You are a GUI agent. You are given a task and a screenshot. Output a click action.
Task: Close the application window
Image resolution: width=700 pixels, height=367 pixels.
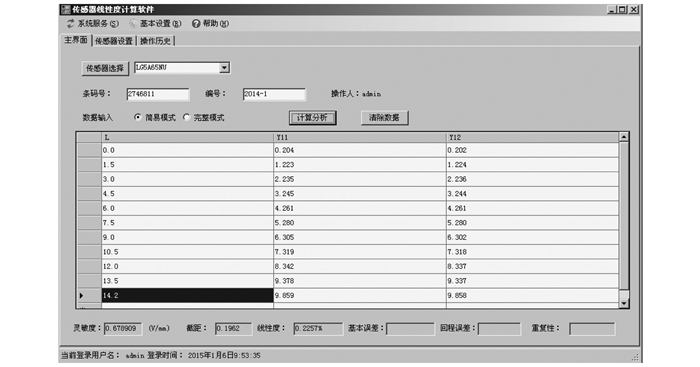(x=633, y=9)
